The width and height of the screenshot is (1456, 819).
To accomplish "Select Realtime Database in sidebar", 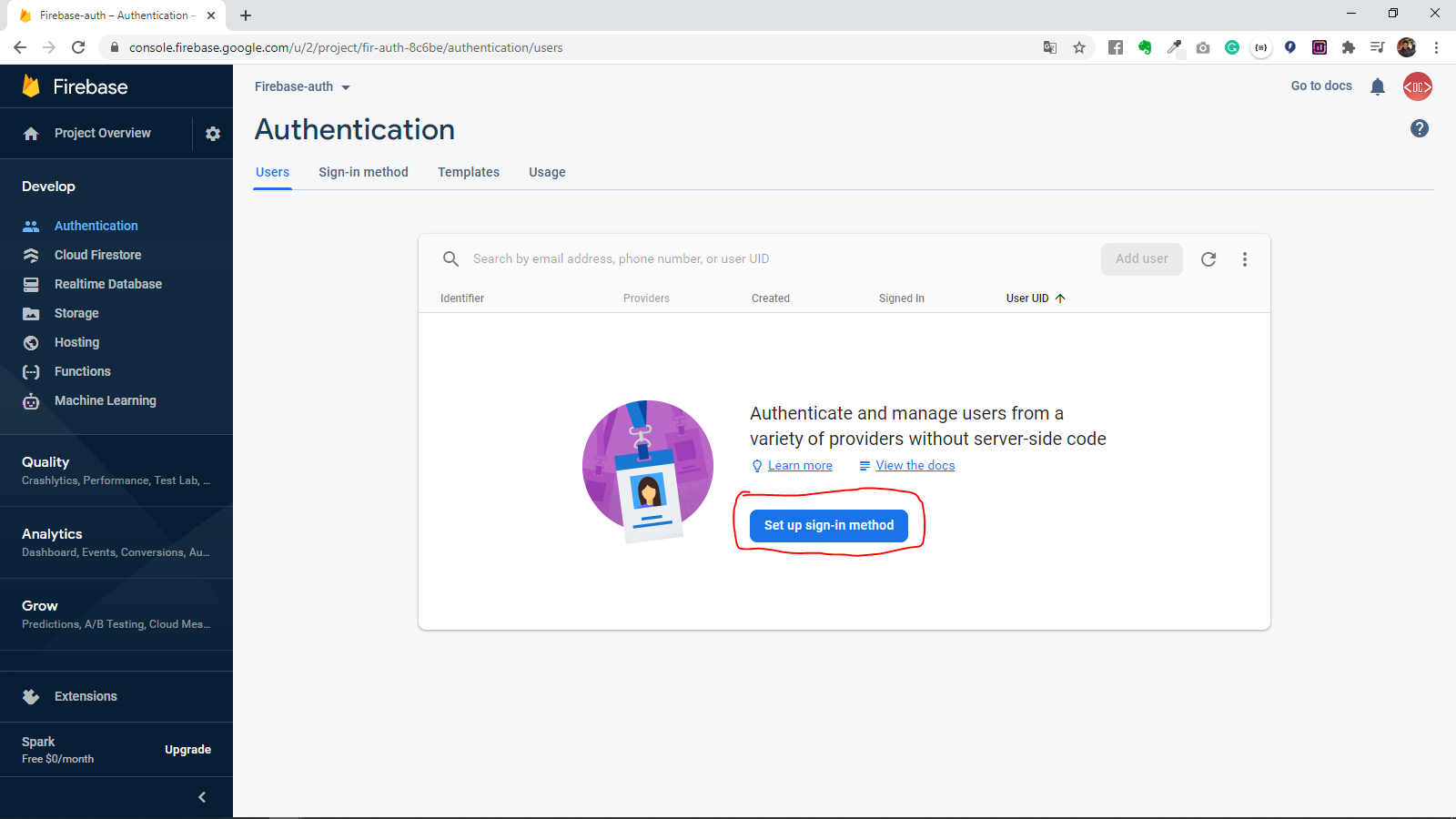I will [x=108, y=284].
